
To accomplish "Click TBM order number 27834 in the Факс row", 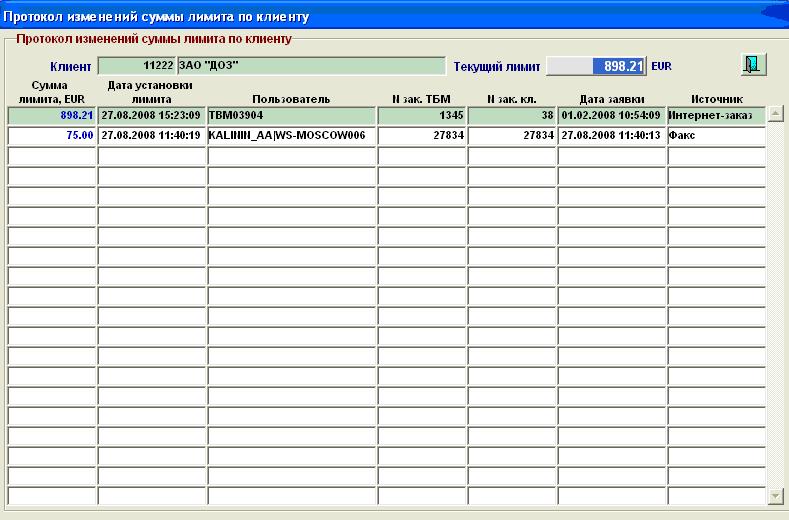I will [x=422, y=135].
